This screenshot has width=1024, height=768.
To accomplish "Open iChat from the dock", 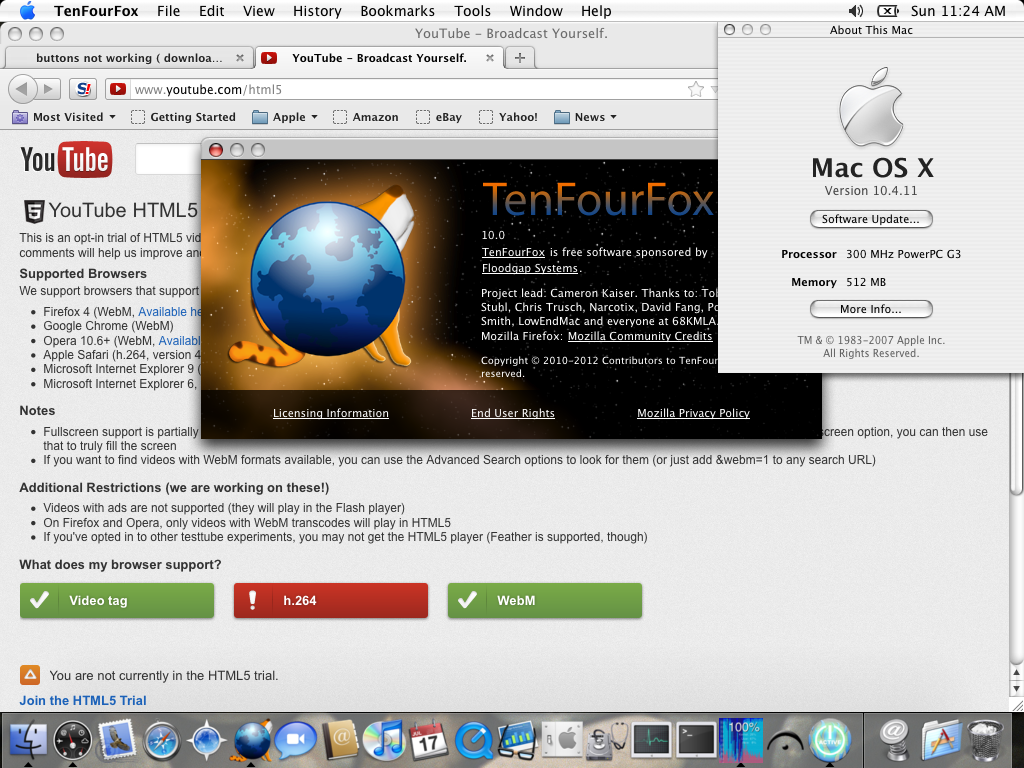I will pyautogui.click(x=296, y=740).
